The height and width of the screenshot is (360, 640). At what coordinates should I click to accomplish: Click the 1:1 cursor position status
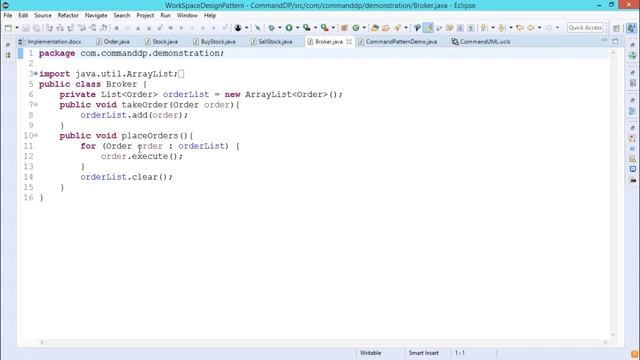point(460,353)
